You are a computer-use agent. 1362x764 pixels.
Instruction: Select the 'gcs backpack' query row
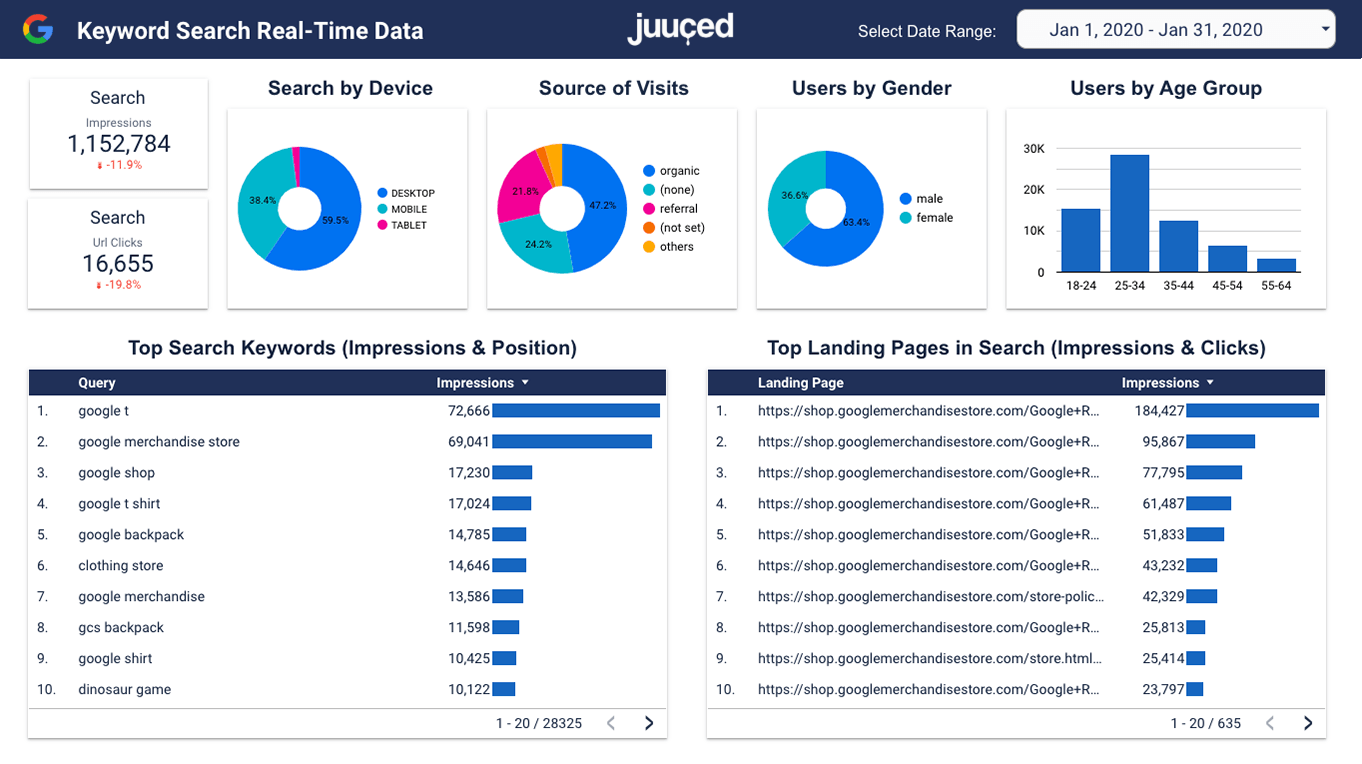click(347, 628)
